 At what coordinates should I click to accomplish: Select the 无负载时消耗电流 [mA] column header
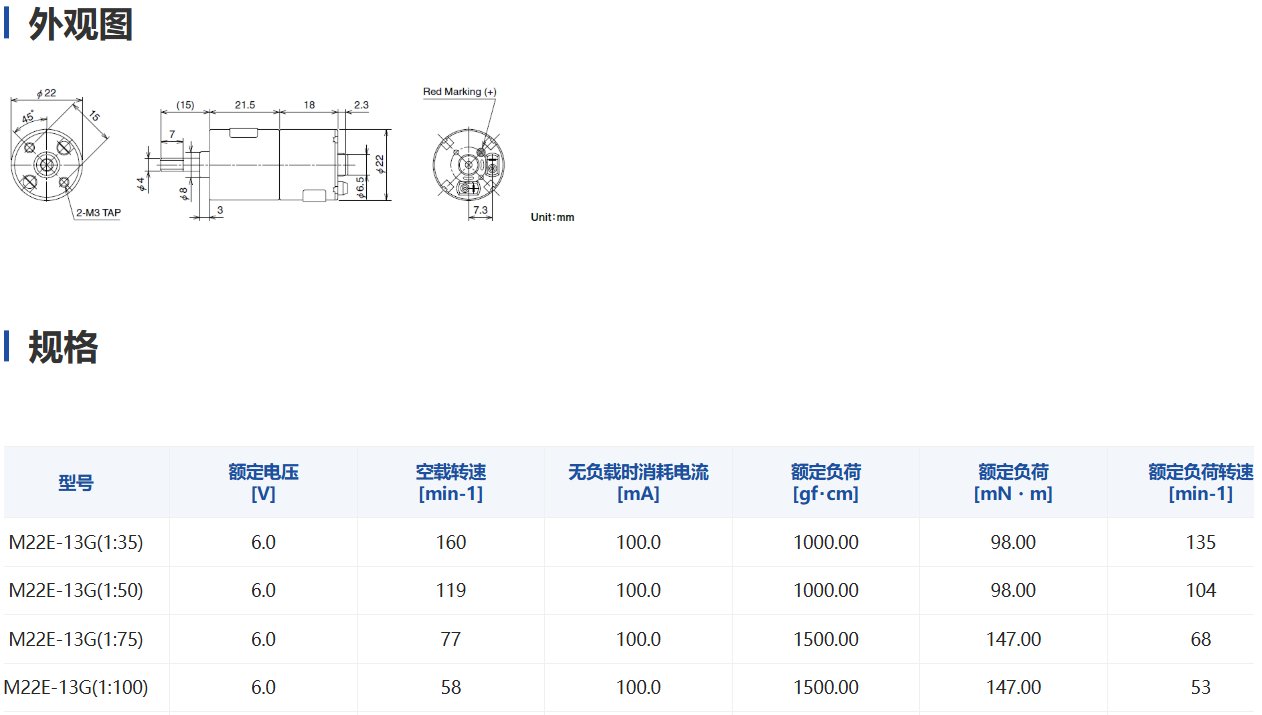638,482
